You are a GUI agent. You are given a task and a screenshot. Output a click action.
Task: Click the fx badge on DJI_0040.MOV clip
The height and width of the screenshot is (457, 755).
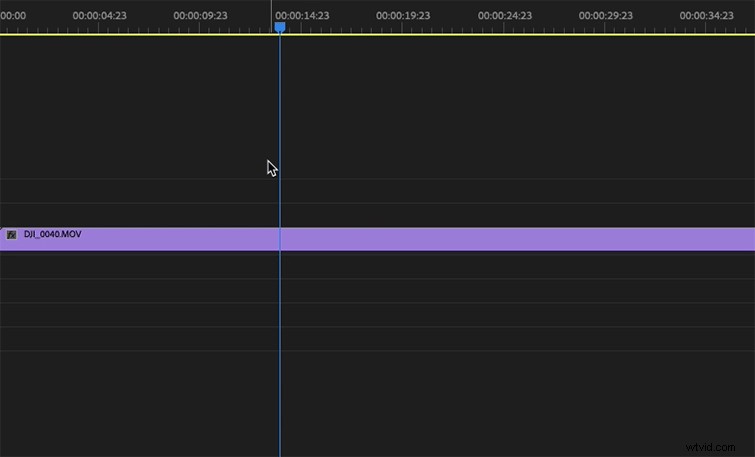click(12, 235)
